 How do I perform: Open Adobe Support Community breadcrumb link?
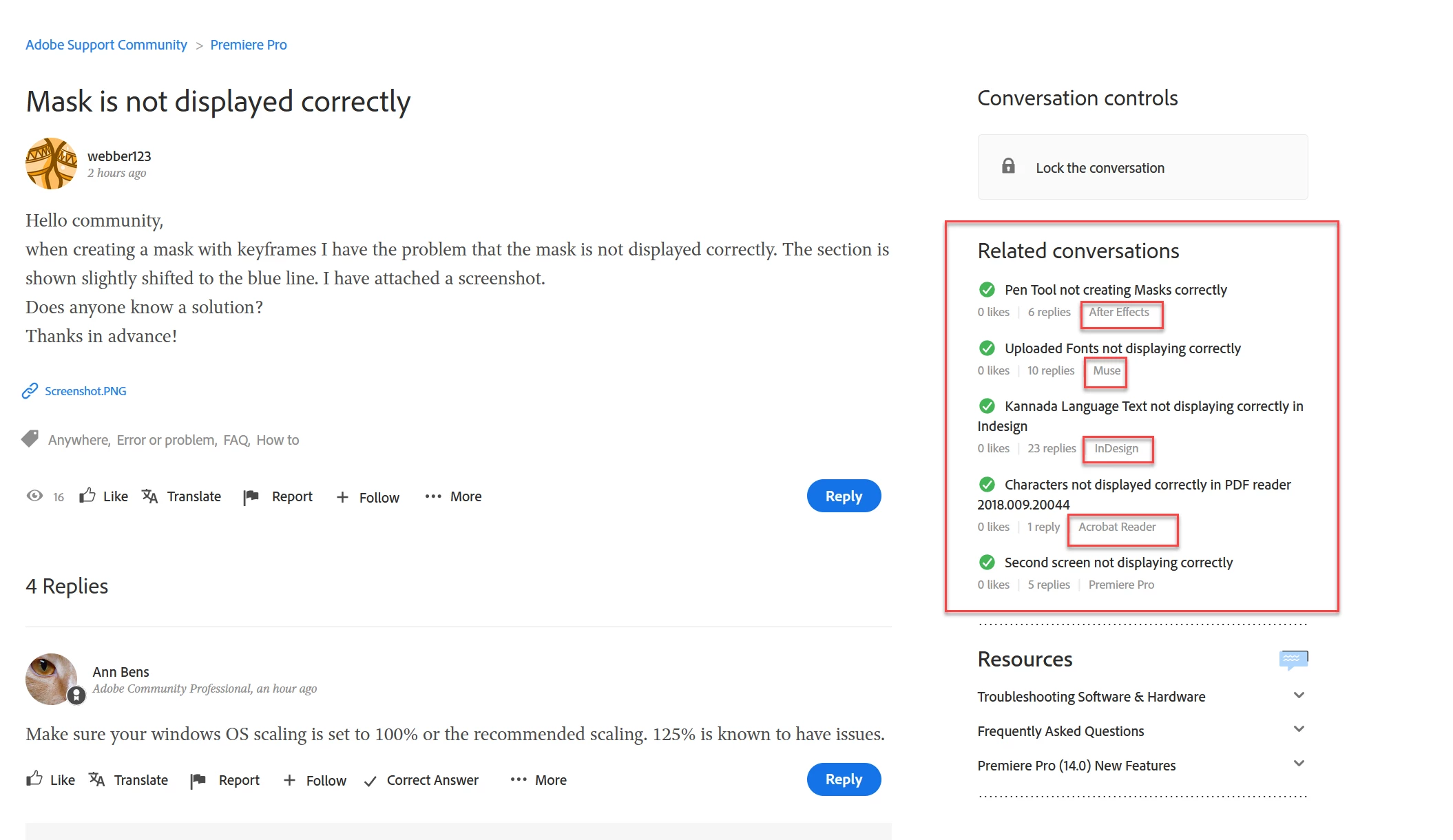click(106, 45)
